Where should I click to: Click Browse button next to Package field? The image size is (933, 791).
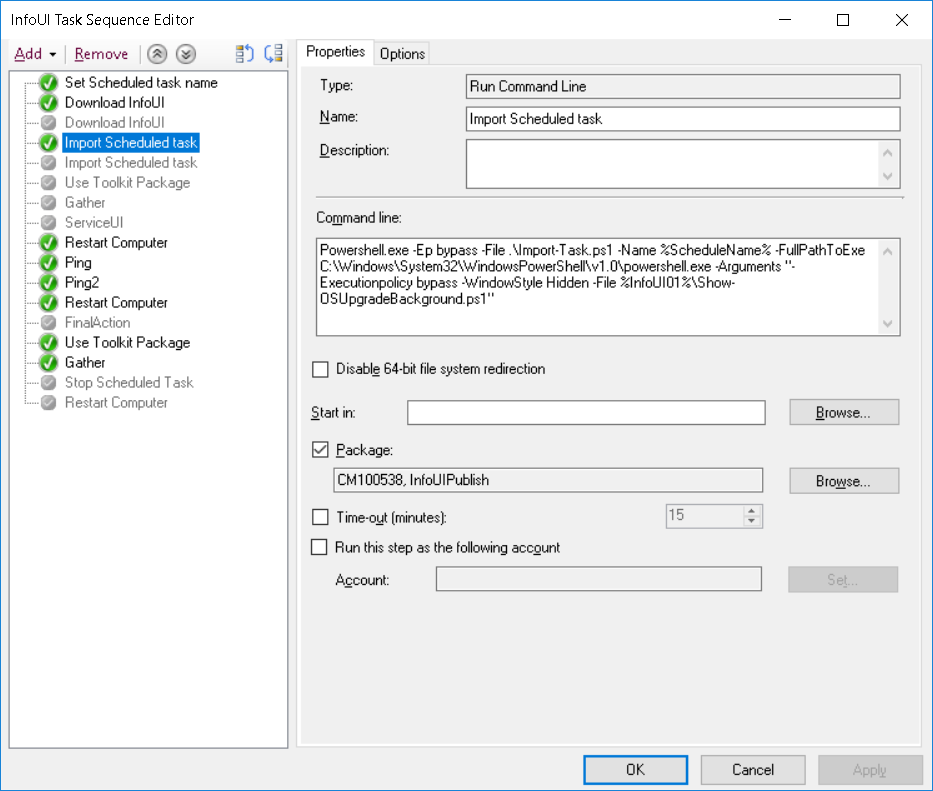844,481
